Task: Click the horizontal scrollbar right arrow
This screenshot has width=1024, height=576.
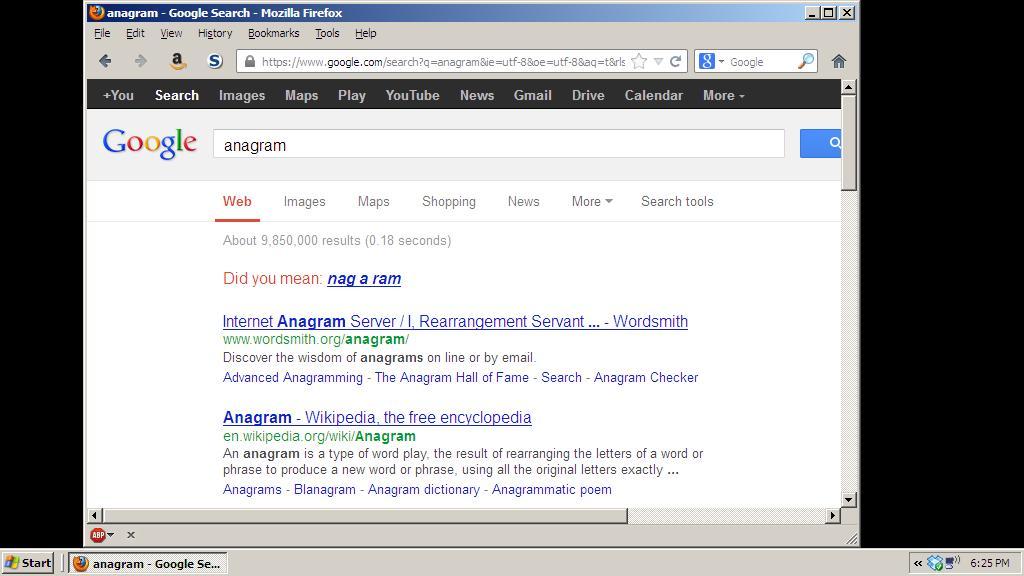Action: (833, 515)
